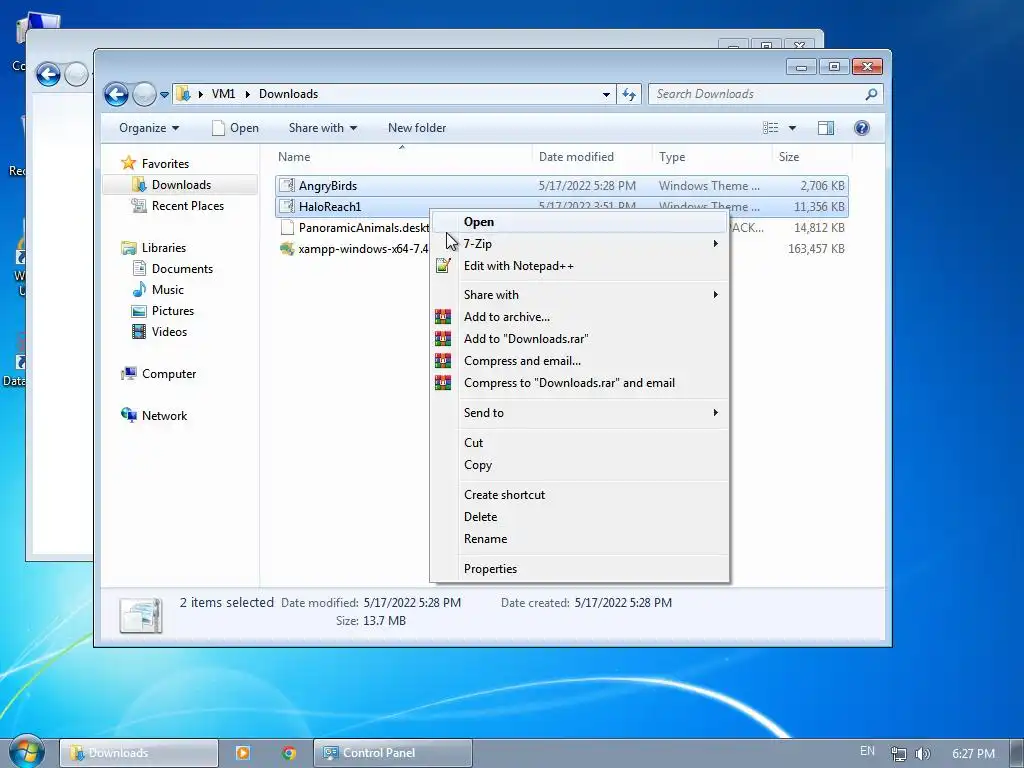Sort by Date modified column
The width and height of the screenshot is (1024, 768).
pyautogui.click(x=592, y=157)
